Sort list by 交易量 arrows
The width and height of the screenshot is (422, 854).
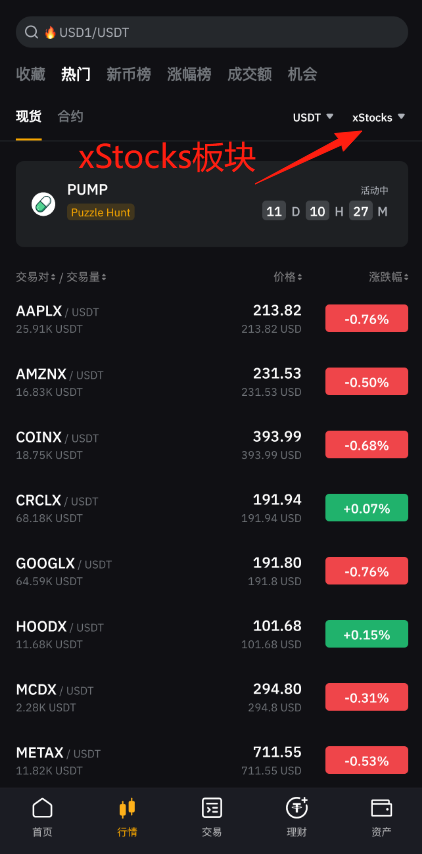pyautogui.click(x=103, y=277)
